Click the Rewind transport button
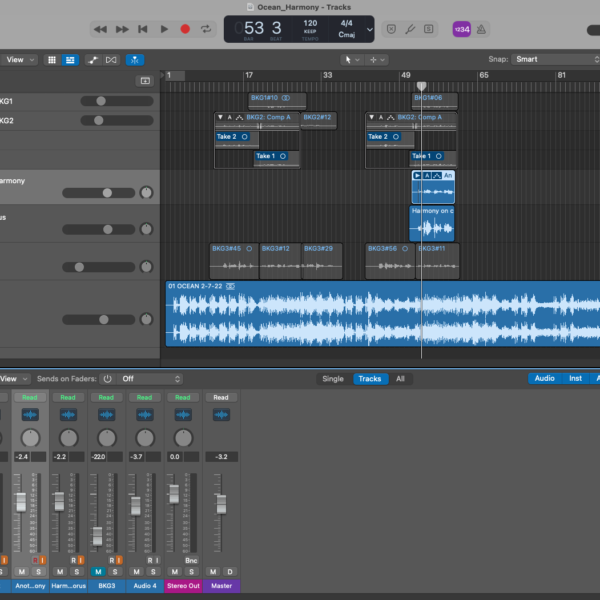The height and width of the screenshot is (600, 600). point(100,29)
